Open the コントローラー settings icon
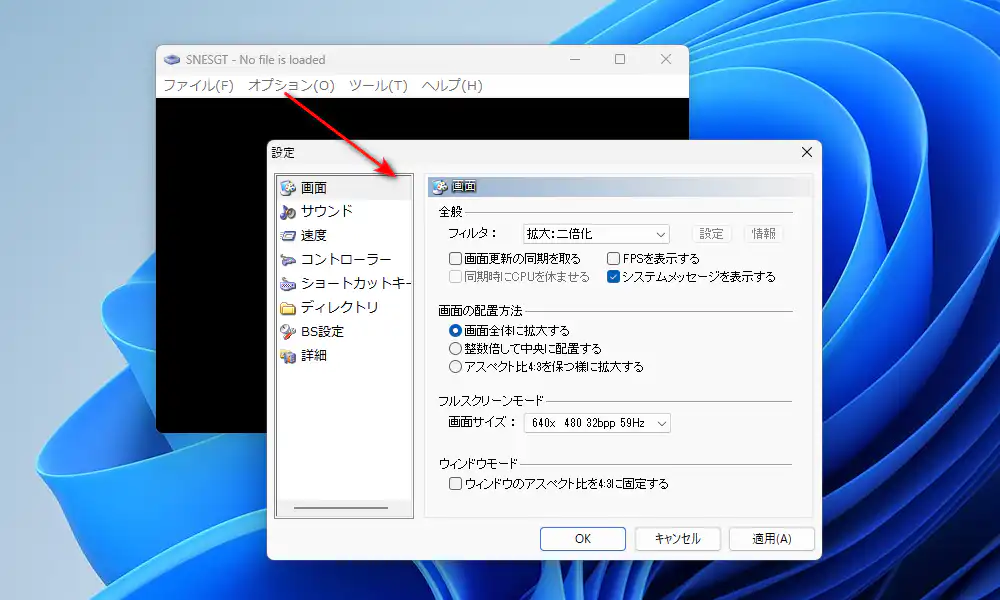 288,259
